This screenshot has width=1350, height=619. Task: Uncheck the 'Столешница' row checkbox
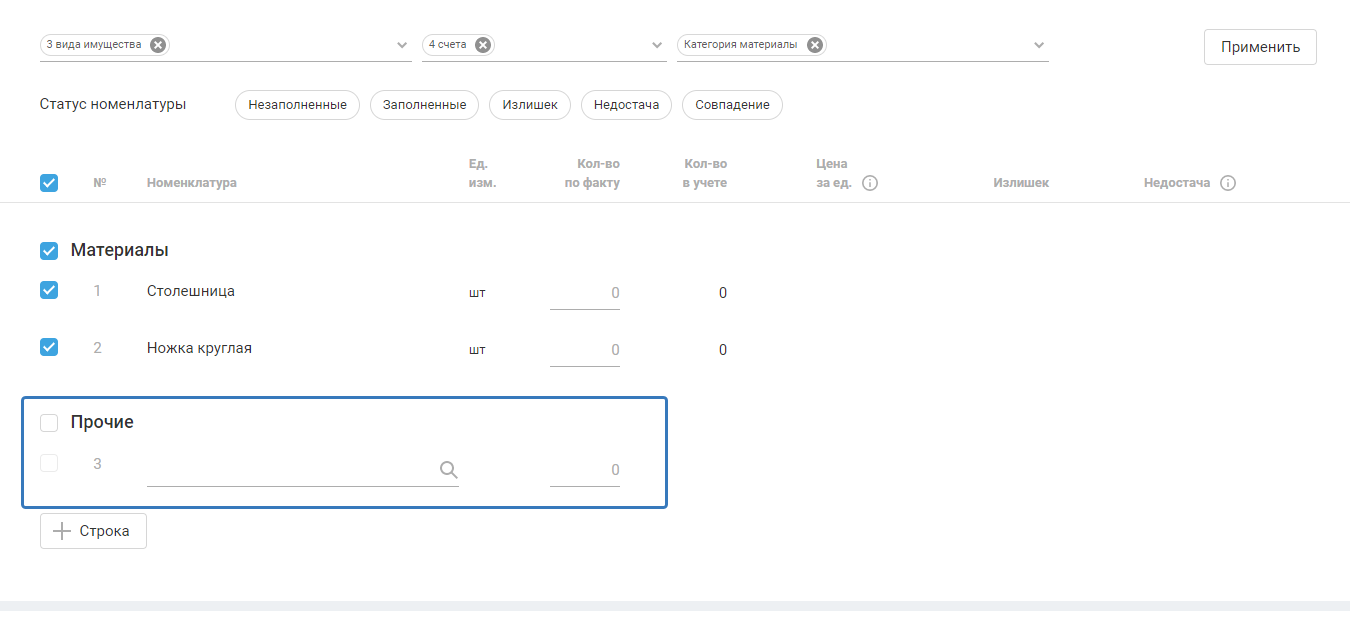pos(49,290)
